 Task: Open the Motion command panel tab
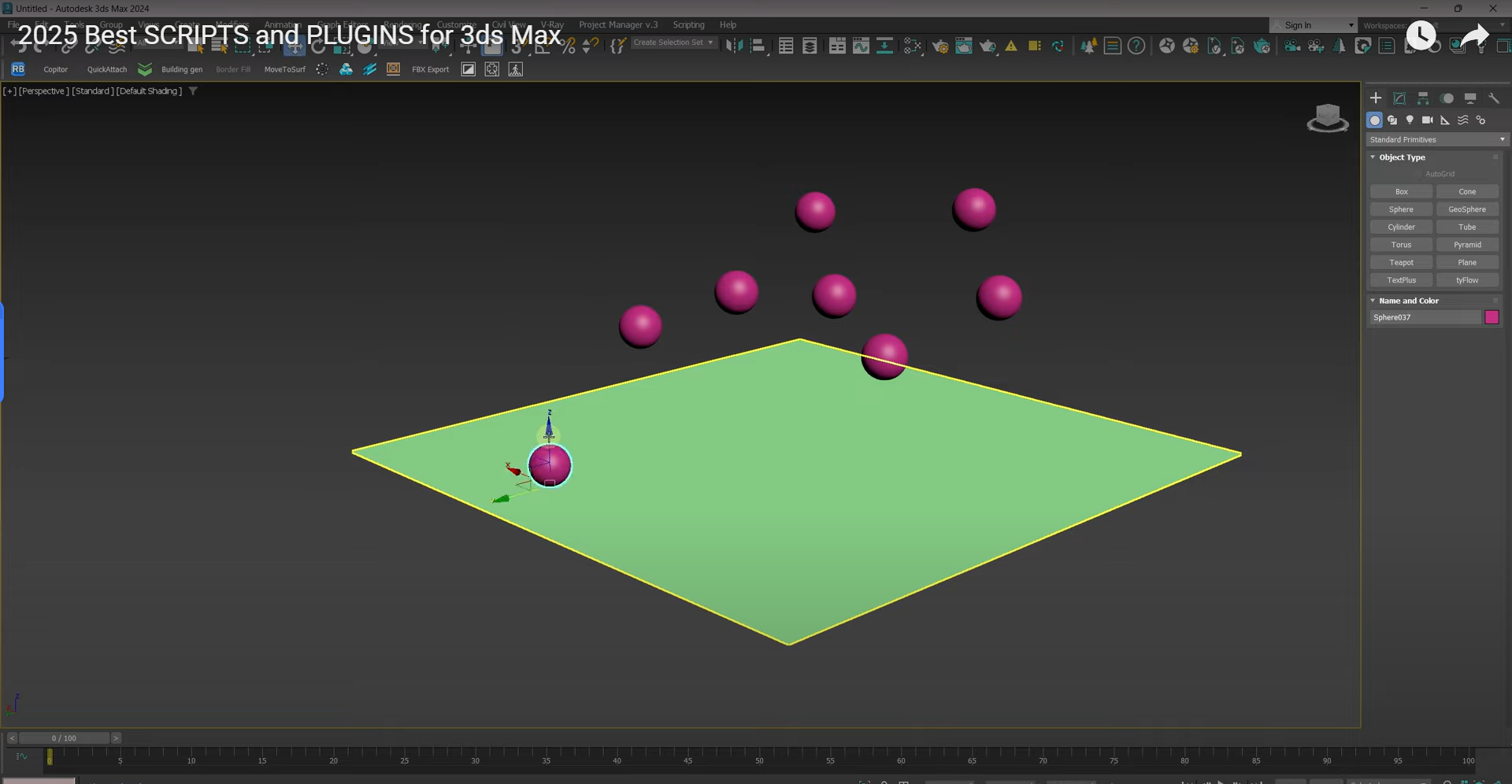click(x=1447, y=98)
